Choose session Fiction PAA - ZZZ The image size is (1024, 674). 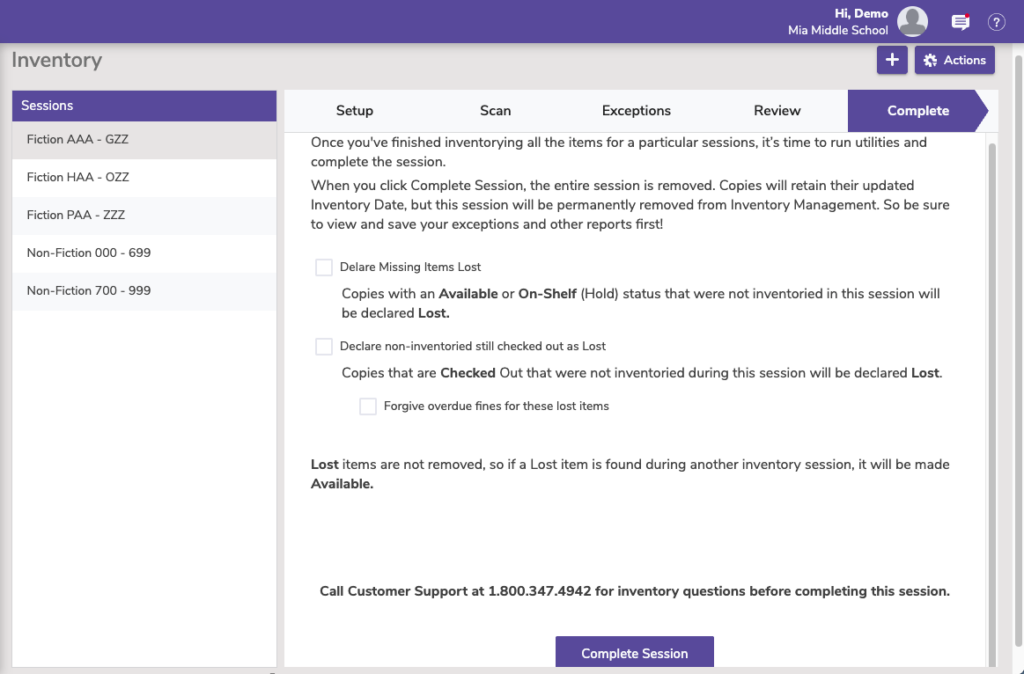[x=144, y=216]
